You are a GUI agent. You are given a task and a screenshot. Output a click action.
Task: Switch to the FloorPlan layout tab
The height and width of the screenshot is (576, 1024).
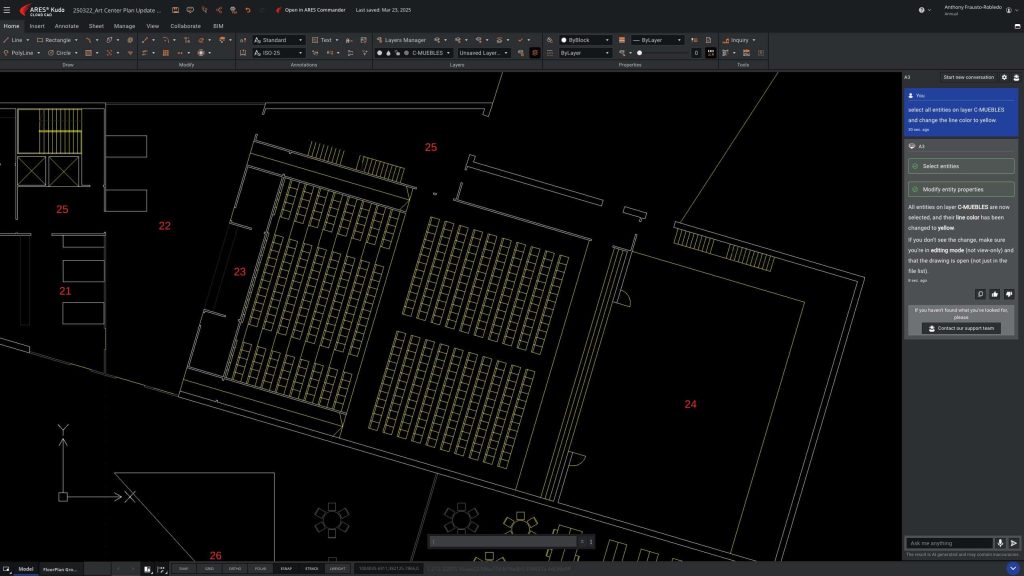tap(59, 569)
